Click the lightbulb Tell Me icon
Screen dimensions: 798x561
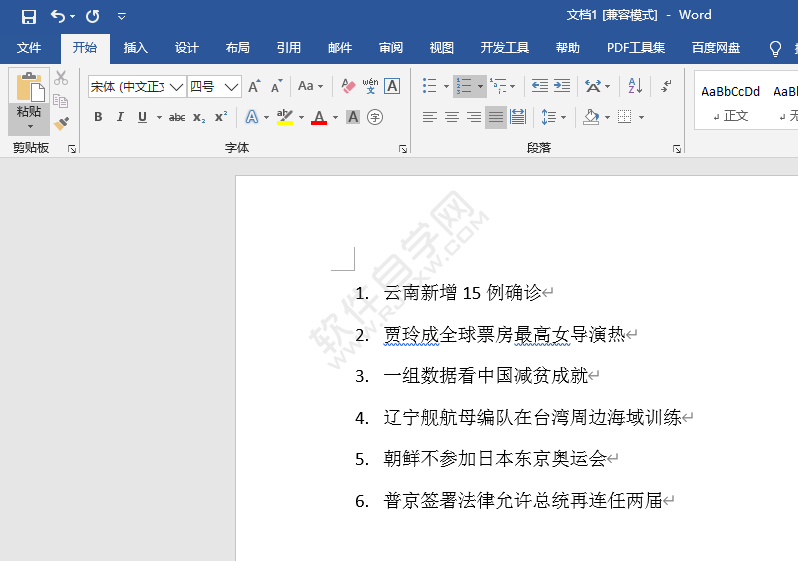point(775,48)
